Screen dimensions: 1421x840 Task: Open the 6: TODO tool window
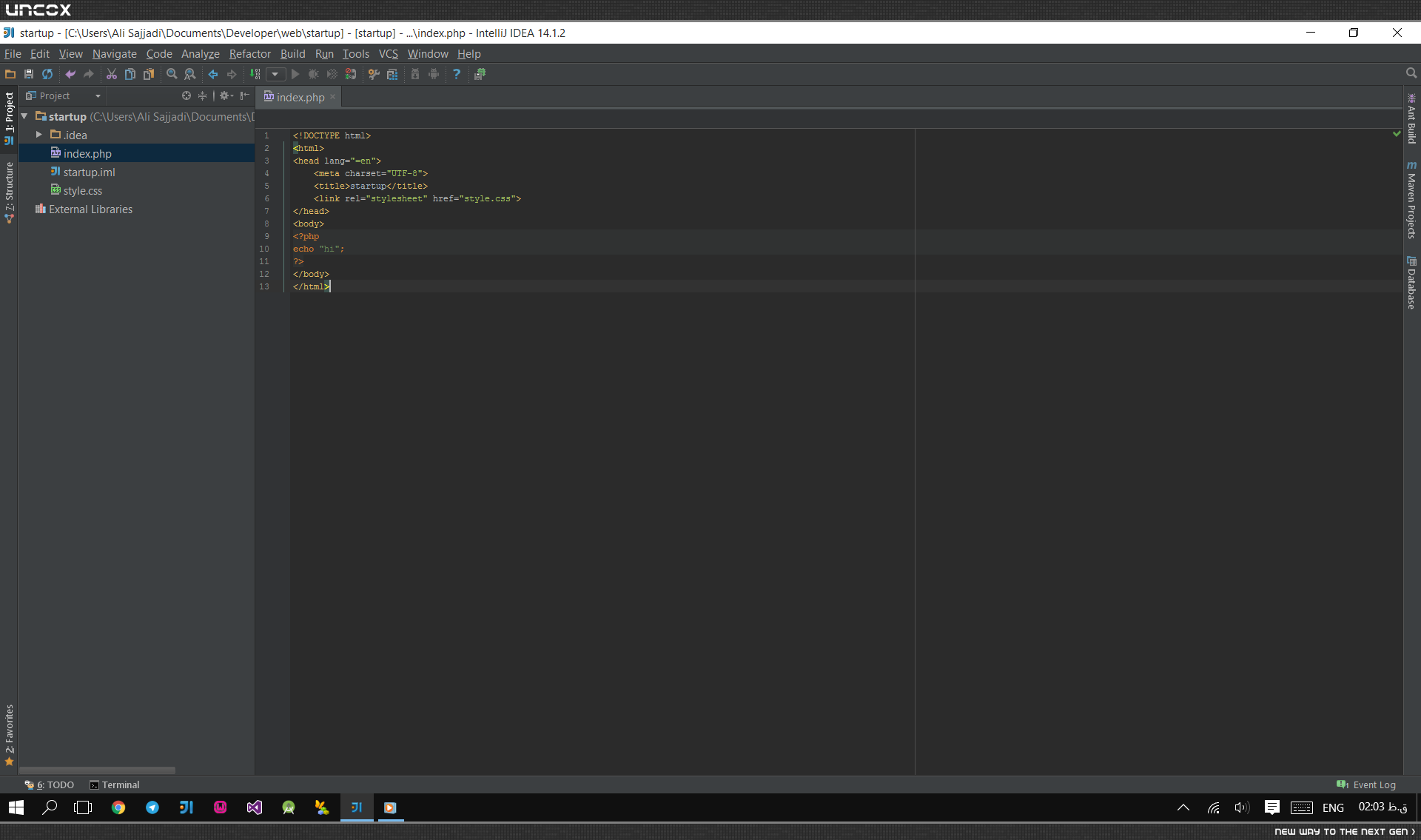tap(50, 784)
